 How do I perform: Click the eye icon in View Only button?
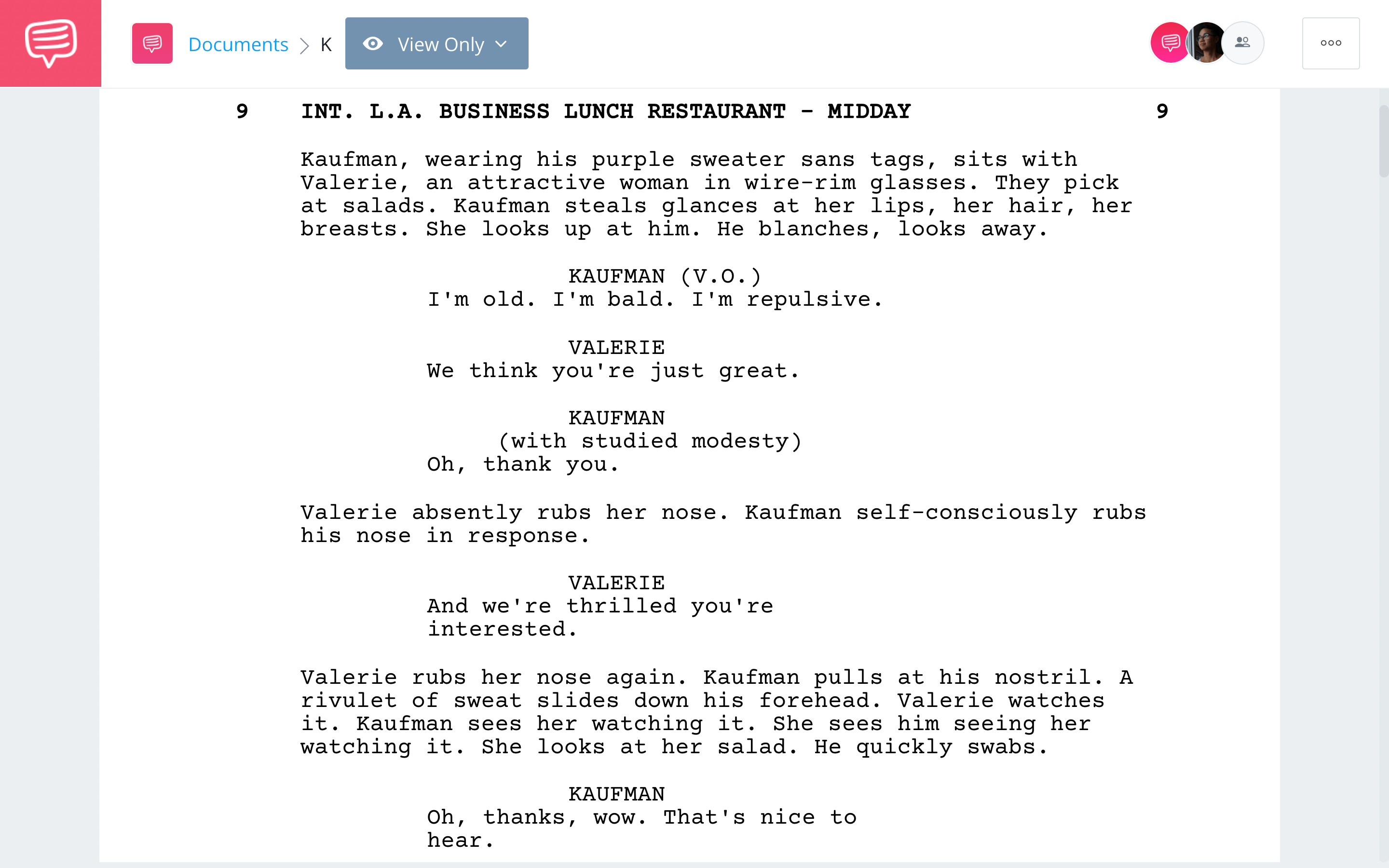click(373, 43)
